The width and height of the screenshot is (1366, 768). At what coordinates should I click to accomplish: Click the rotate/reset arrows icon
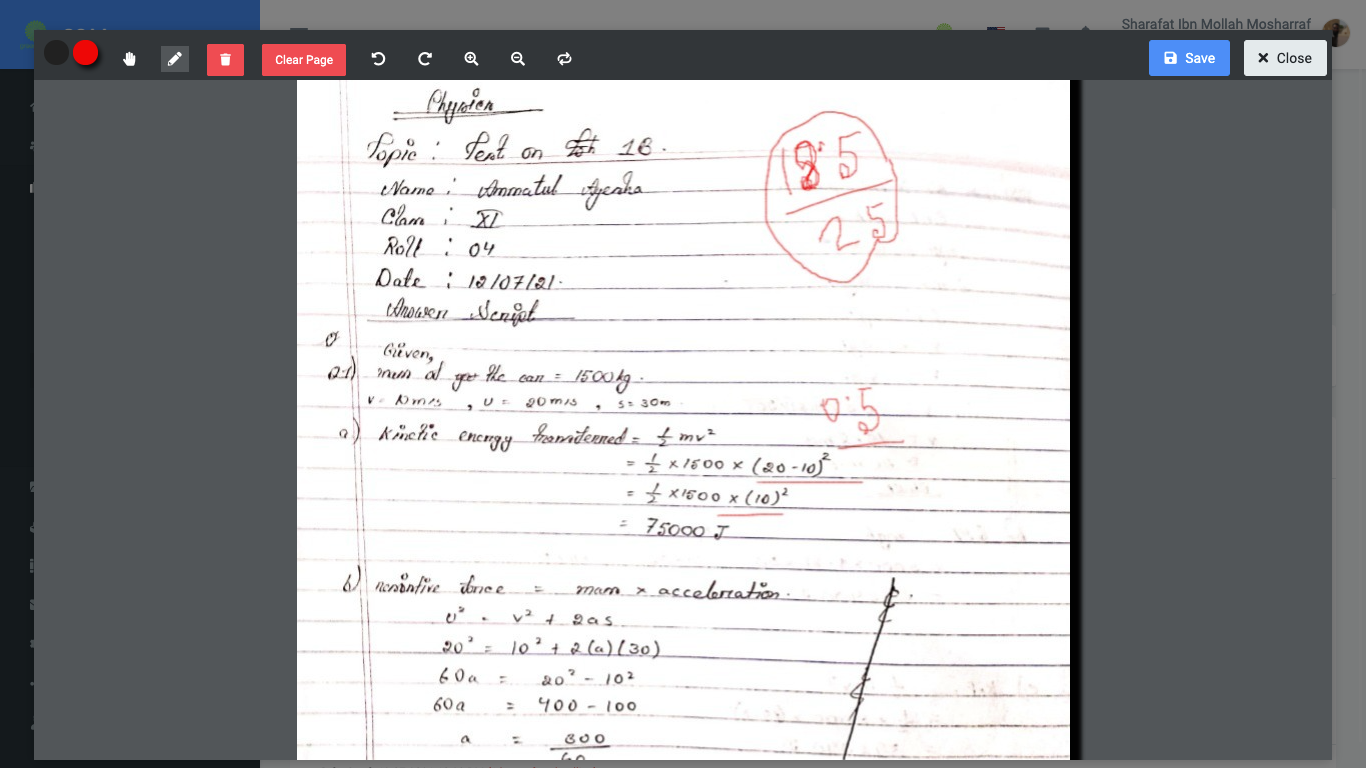[565, 59]
